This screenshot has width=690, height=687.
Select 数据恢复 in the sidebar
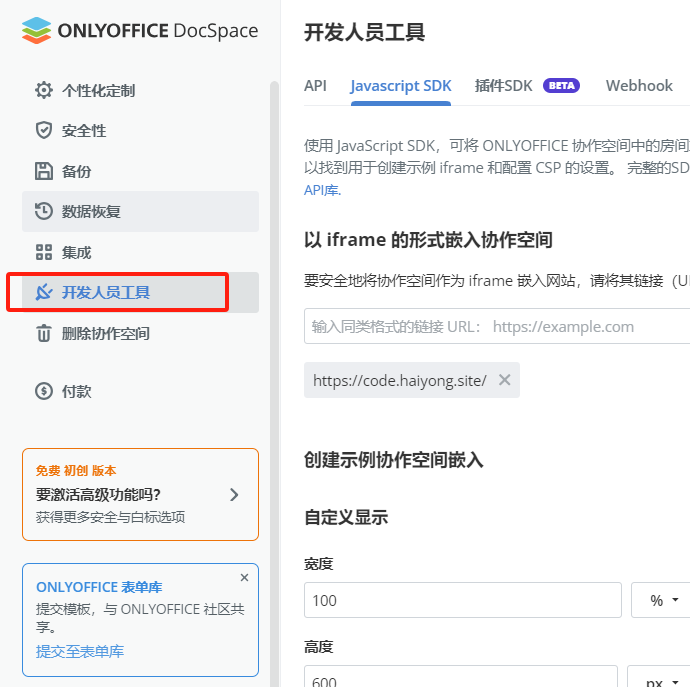click(140, 211)
